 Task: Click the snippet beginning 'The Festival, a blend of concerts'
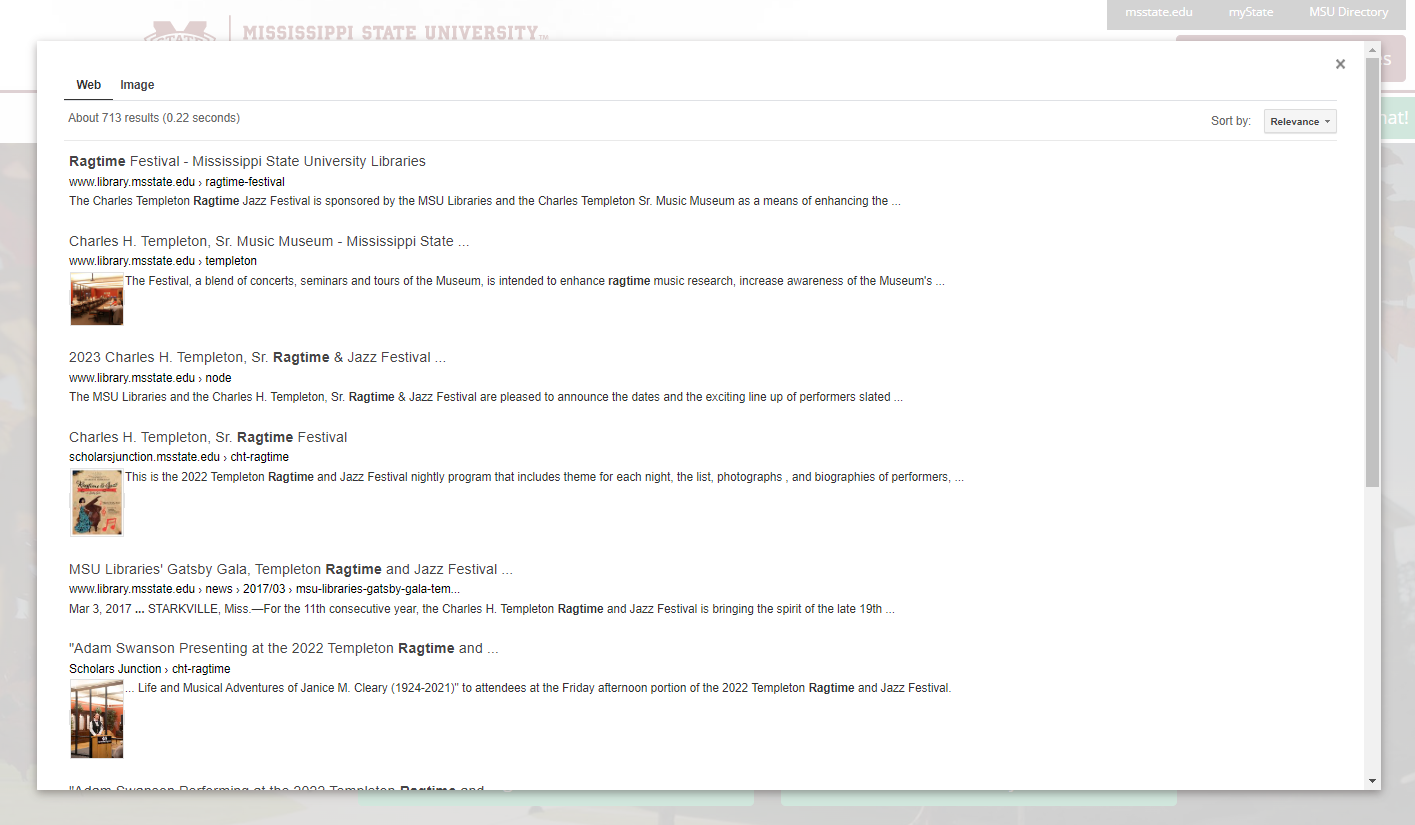tap(535, 281)
